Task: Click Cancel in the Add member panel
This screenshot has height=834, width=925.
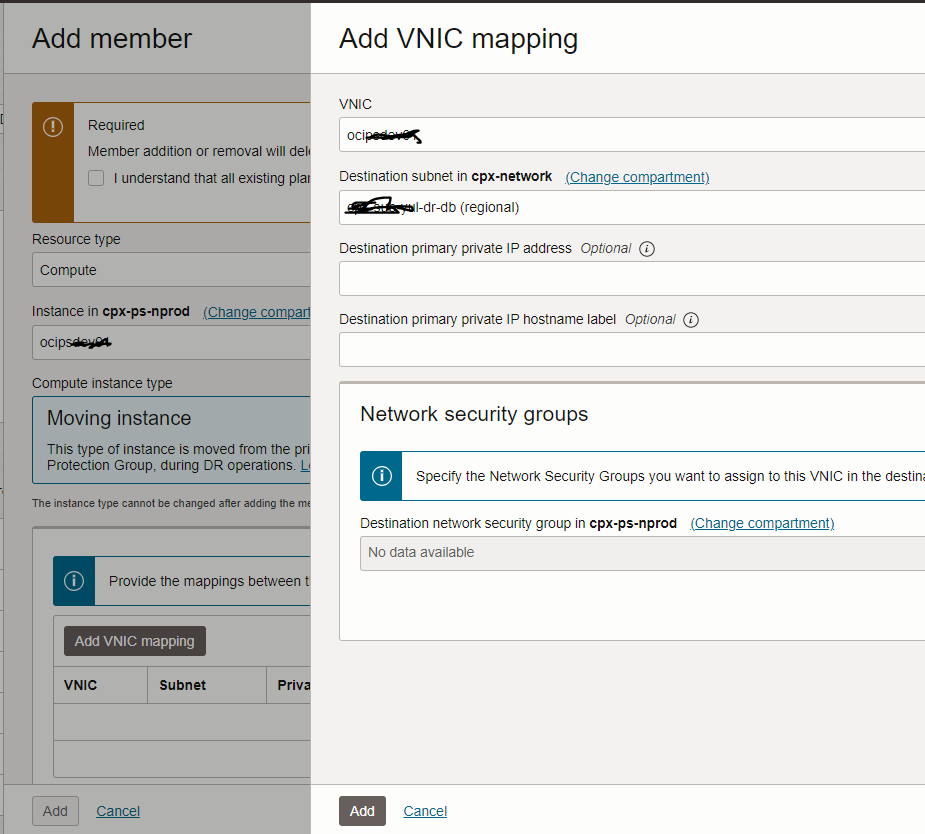Action: point(118,811)
